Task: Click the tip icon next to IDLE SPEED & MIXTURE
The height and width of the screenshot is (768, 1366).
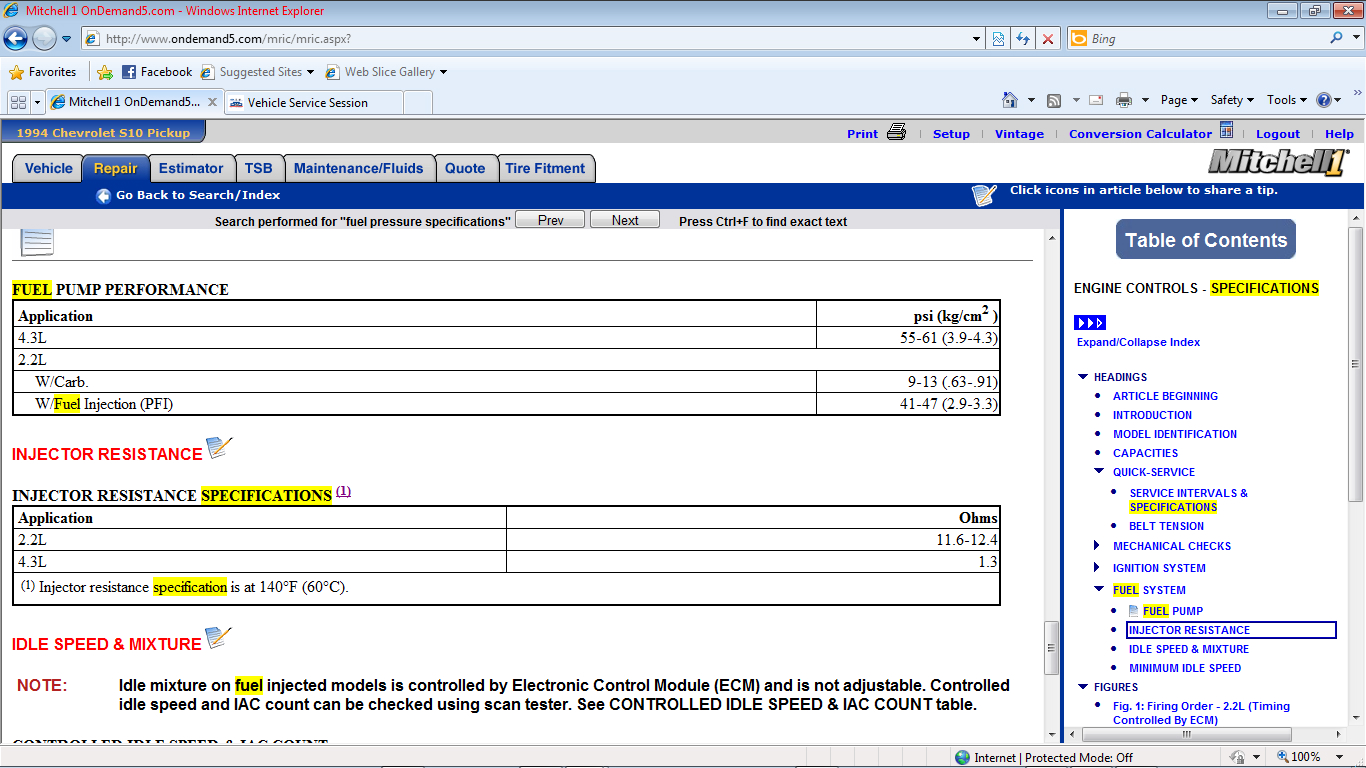Action: (218, 638)
